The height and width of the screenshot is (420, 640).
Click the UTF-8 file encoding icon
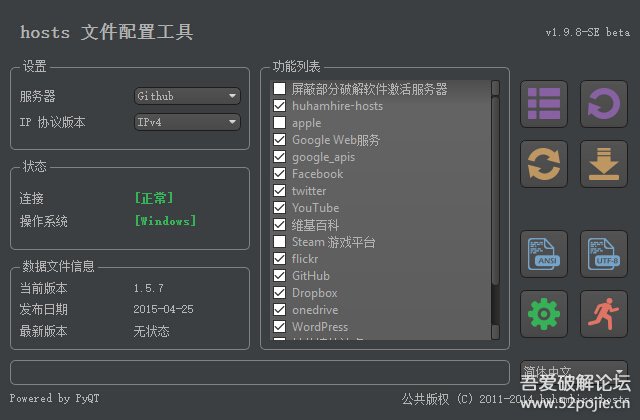pyautogui.click(x=604, y=254)
